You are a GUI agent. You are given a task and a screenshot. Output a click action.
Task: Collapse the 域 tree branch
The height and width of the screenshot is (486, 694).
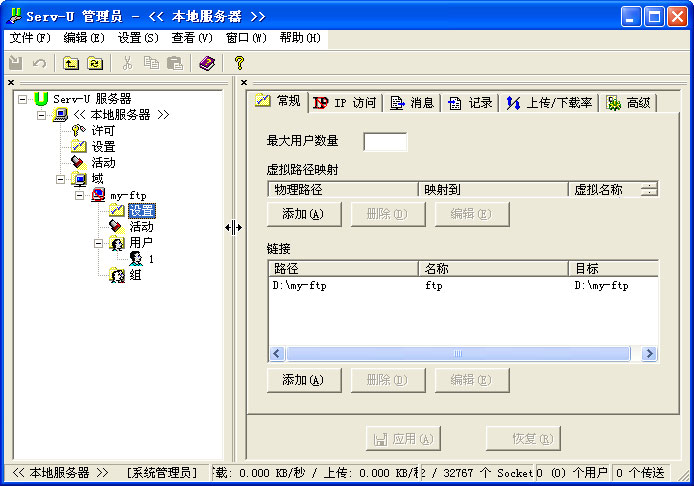[x=60, y=179]
